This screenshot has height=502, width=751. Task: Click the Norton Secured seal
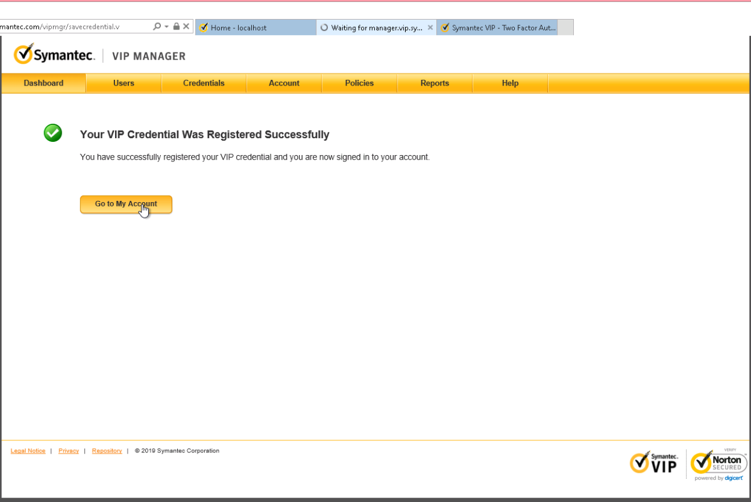point(718,462)
